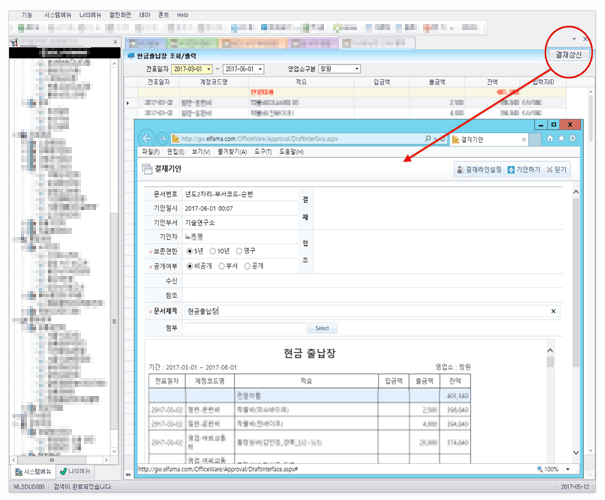This screenshot has height=500, width=605.
Task: Open the 기능 menu
Action: click(27, 15)
